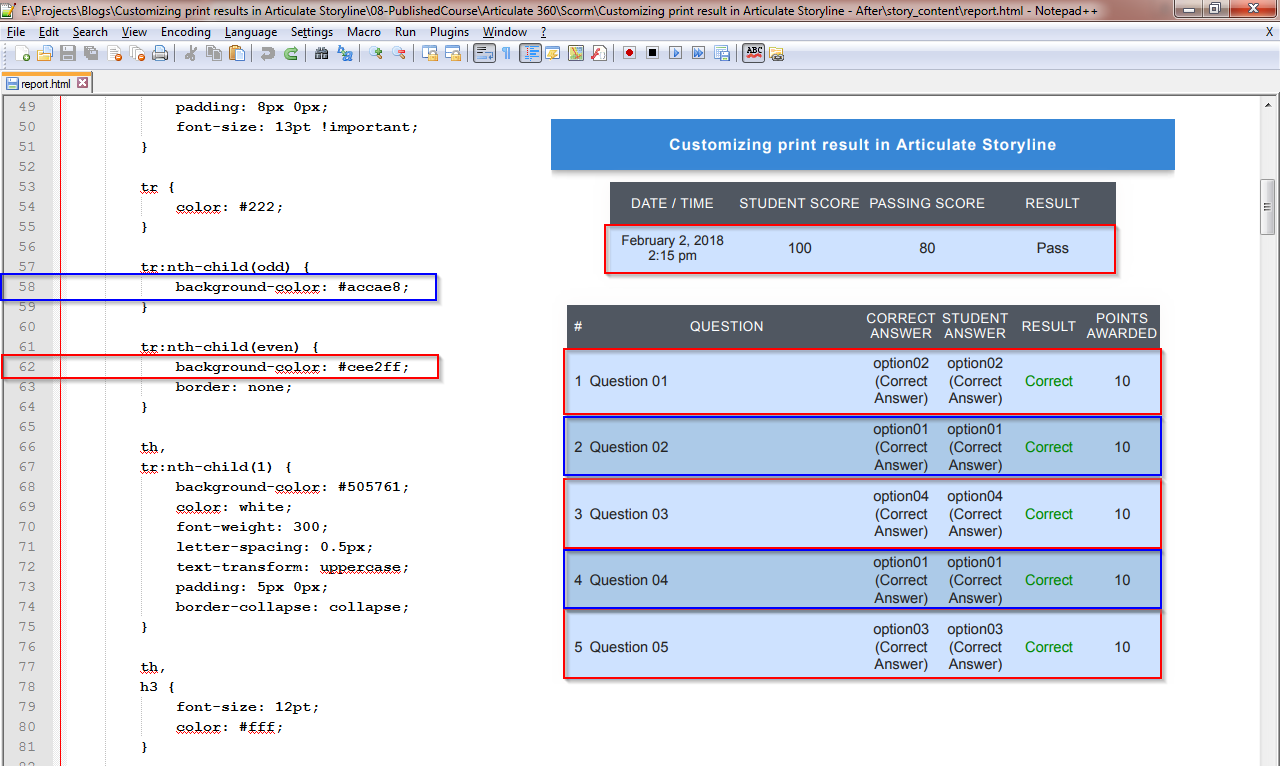Click Run Macro Multiple Times icon
Screen dimensions: 1280x766
[x=699, y=53]
